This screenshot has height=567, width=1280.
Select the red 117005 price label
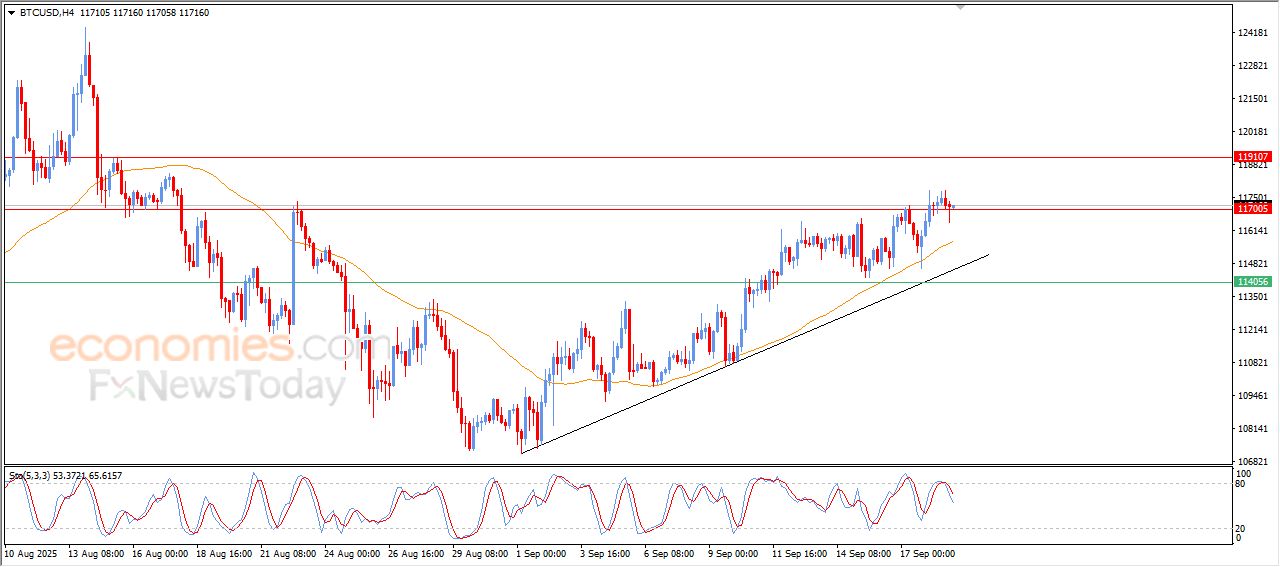pyautogui.click(x=1253, y=208)
